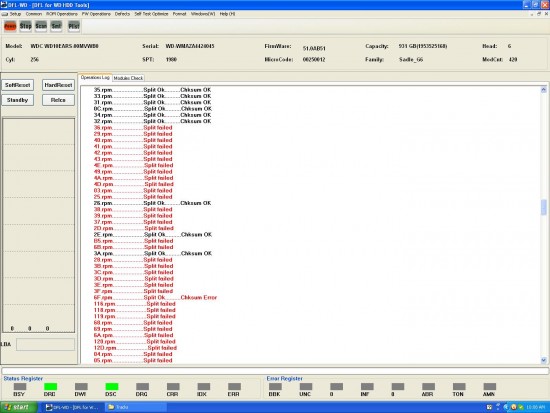550x413 pixels.
Task: Select the 37.rpm Split failed row
Action: click(133, 222)
